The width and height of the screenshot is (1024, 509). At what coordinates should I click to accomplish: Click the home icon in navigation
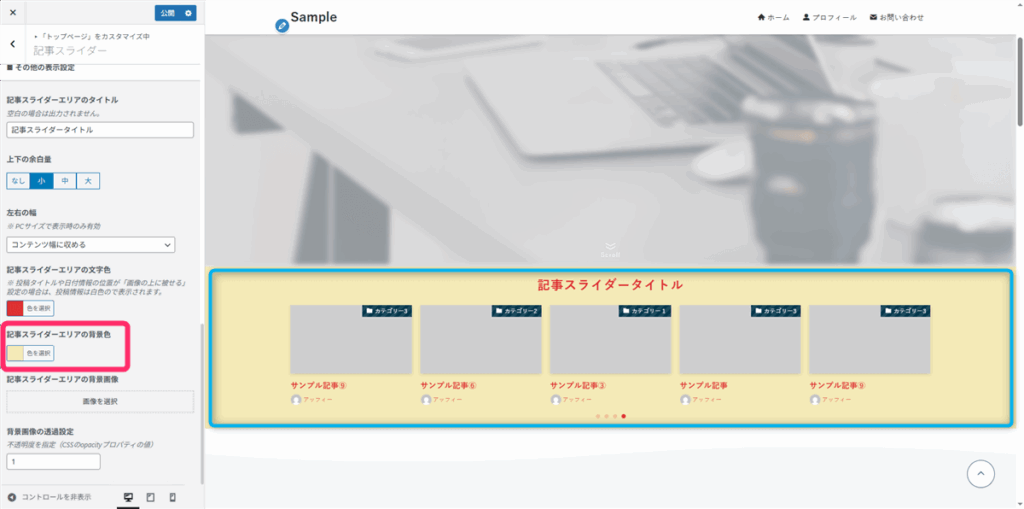coord(761,18)
